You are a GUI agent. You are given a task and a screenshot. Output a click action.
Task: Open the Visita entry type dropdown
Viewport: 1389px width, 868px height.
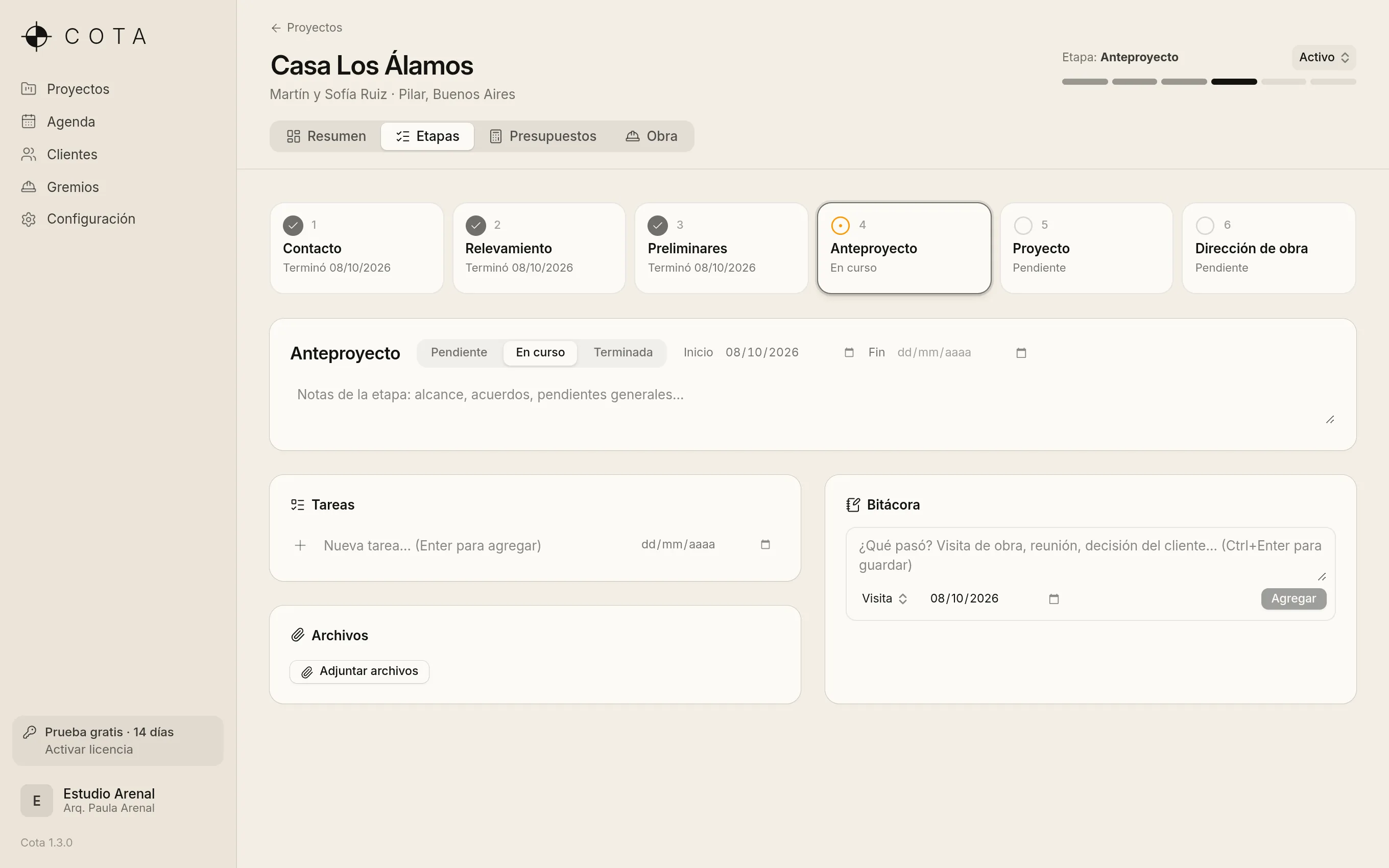pos(884,599)
